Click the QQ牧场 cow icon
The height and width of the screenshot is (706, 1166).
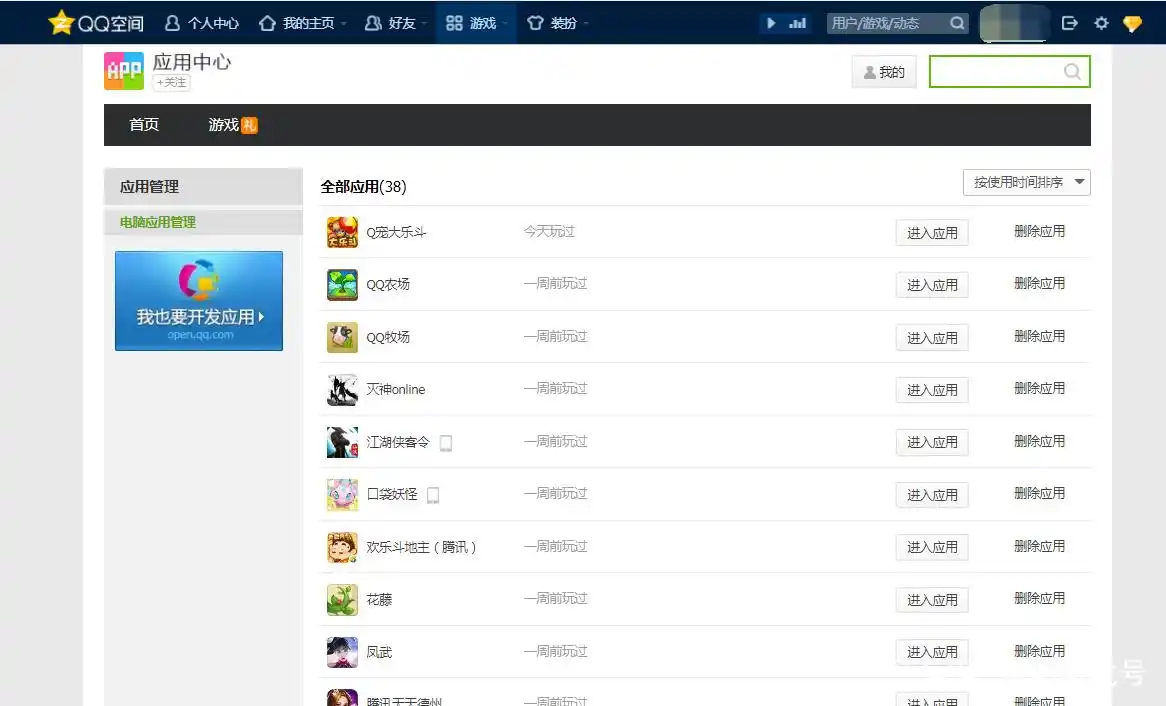(x=342, y=337)
